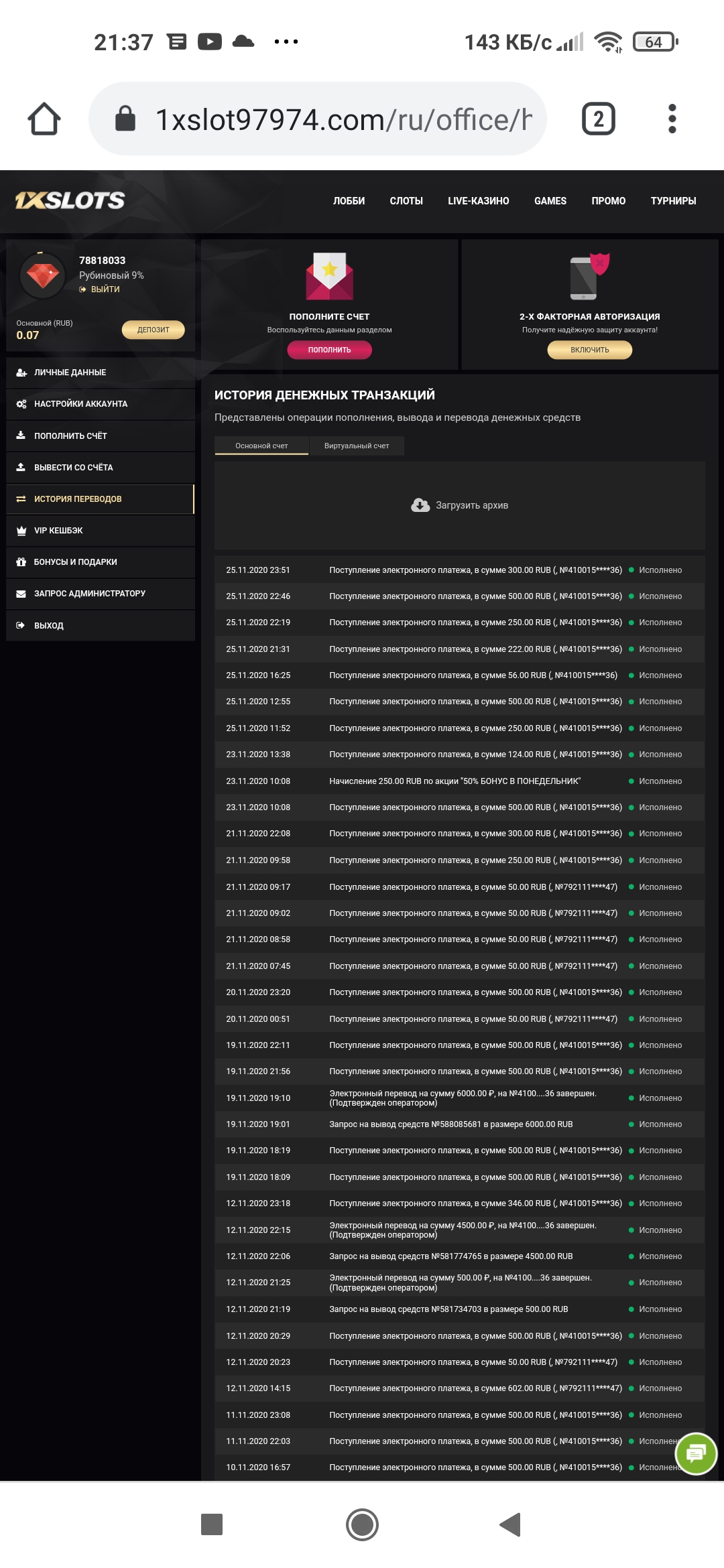Tap the Android recent apps square button
The height and width of the screenshot is (1568, 724).
(212, 1524)
